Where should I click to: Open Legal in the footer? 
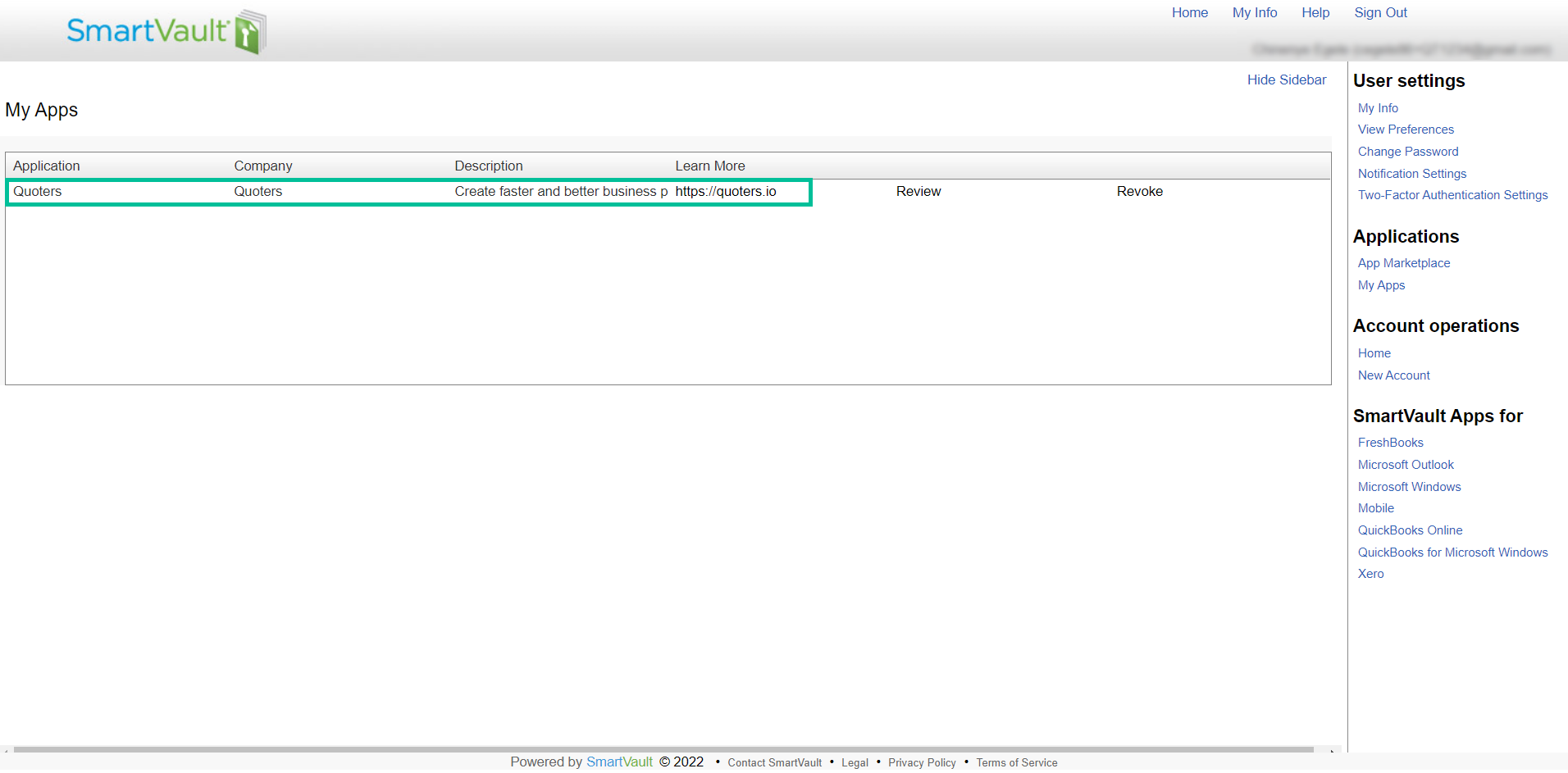pos(855,762)
